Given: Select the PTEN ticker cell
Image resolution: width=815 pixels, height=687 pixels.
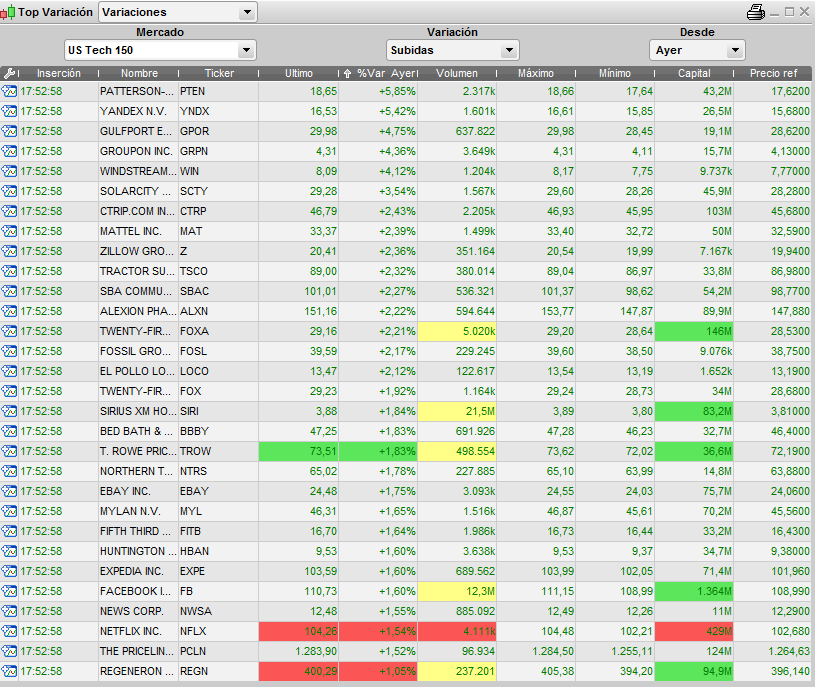Looking at the screenshot, I should (x=218, y=91).
